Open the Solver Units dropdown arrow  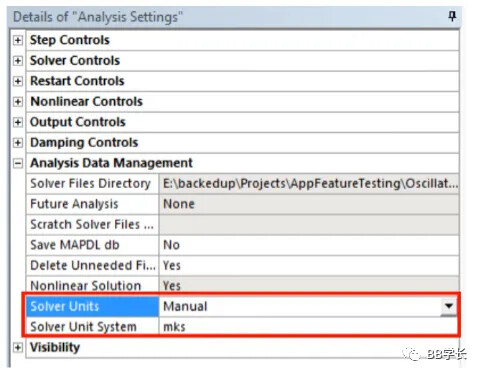click(449, 306)
